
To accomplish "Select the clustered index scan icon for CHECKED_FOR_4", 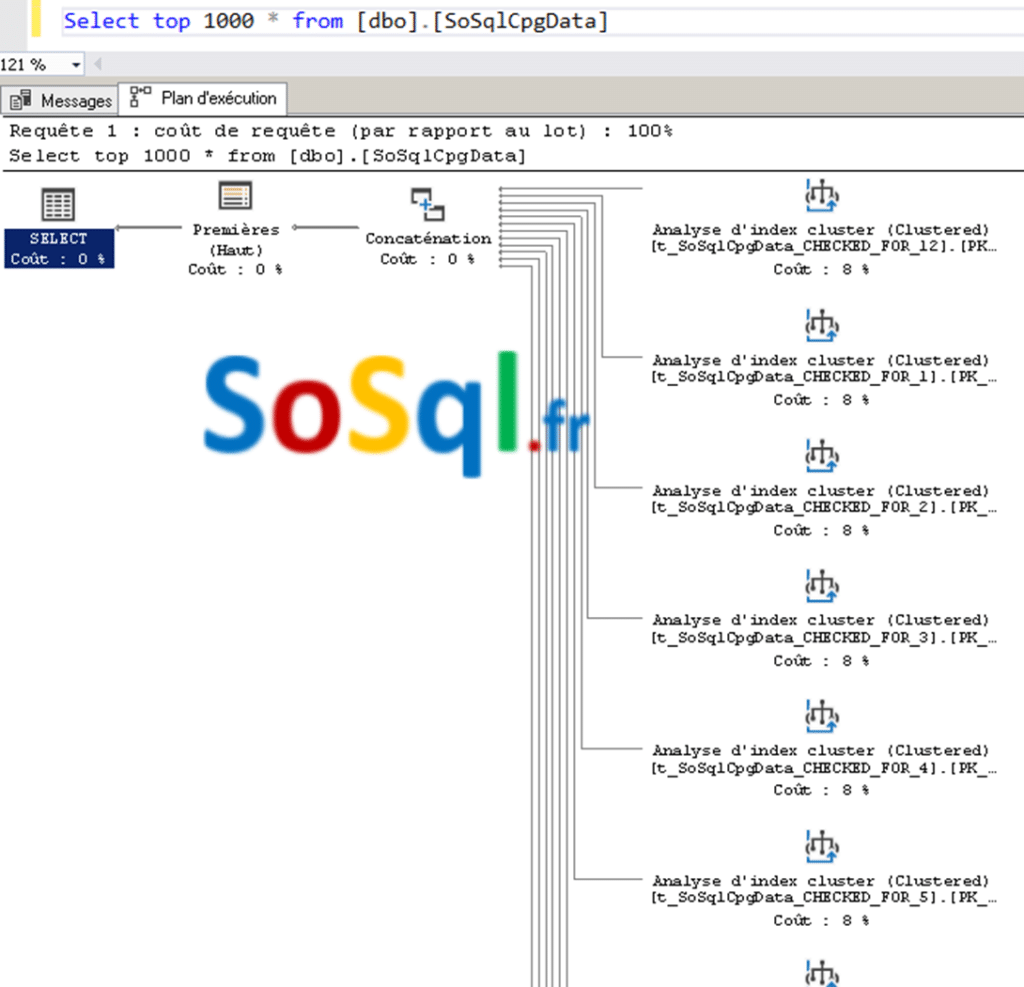I will pos(821,716).
